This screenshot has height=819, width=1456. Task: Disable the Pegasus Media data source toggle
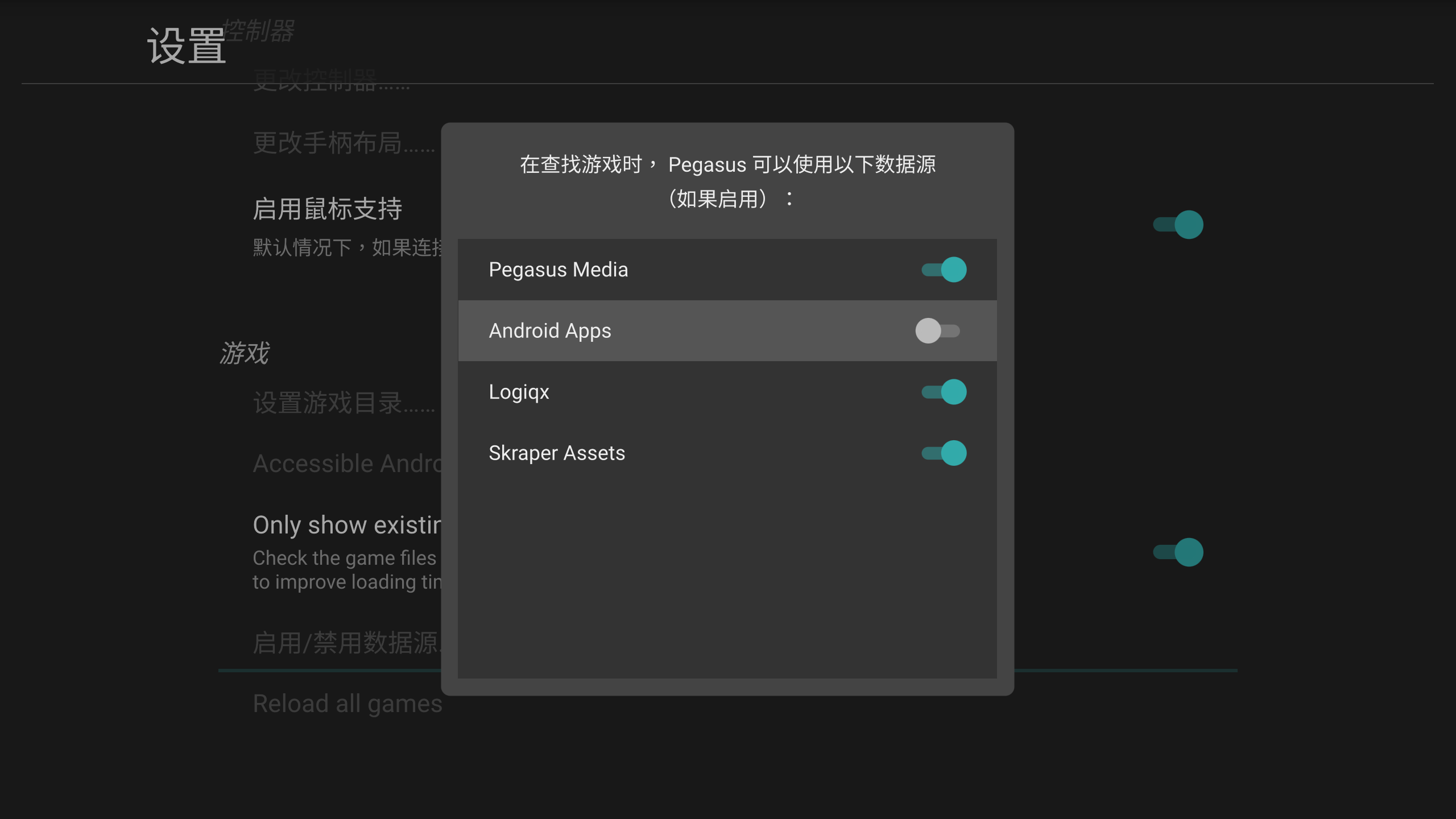point(944,270)
